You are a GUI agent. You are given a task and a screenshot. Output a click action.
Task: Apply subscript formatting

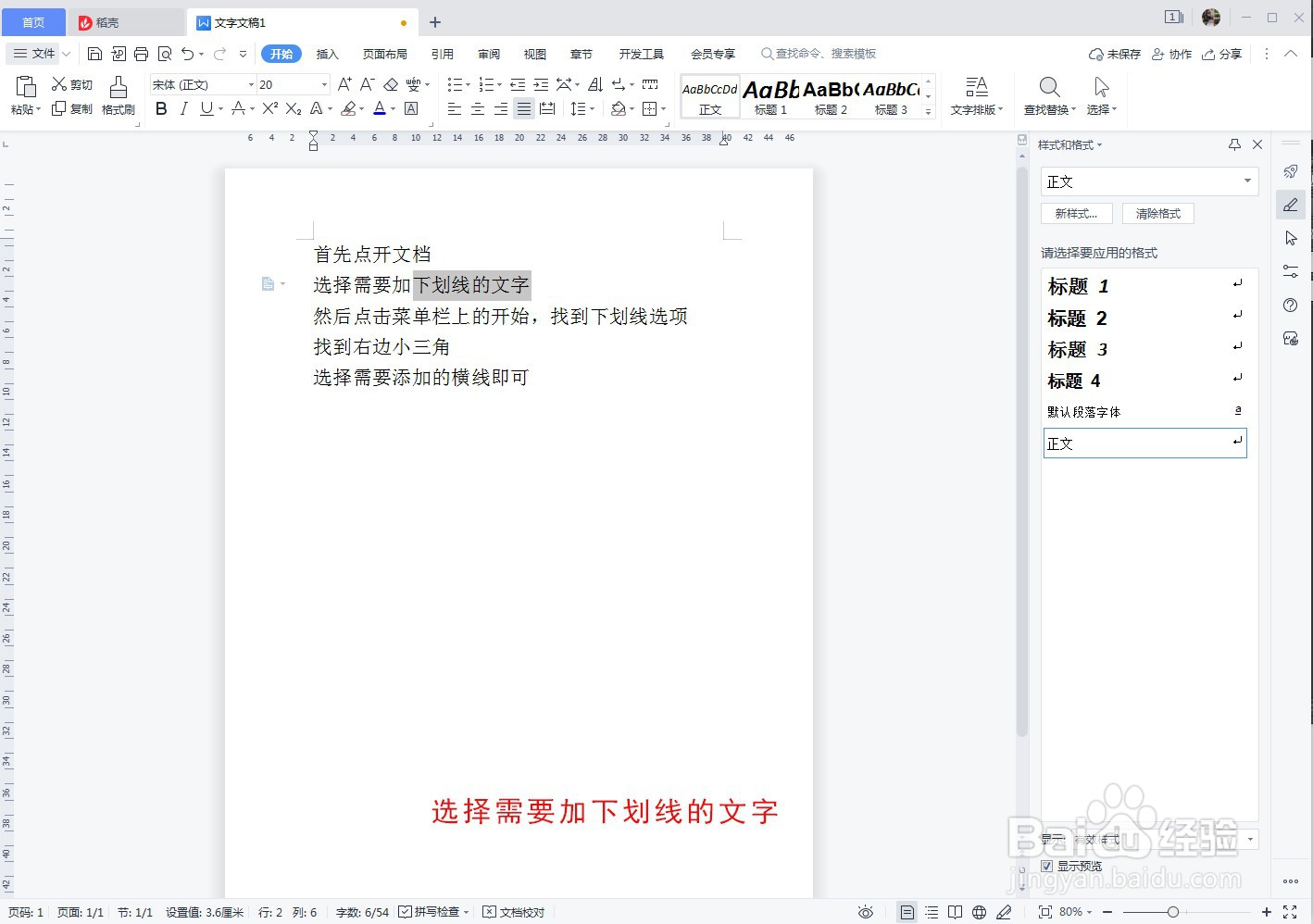pyautogui.click(x=293, y=109)
